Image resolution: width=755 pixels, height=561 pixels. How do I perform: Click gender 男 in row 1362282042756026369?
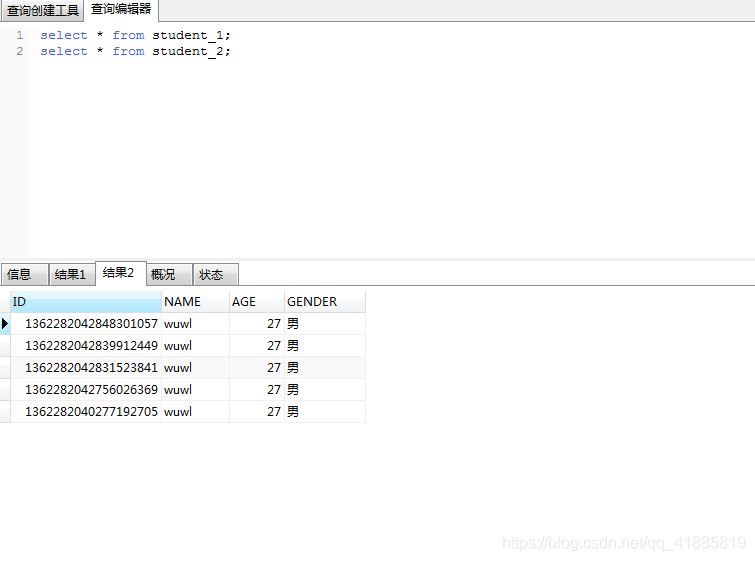coord(325,390)
